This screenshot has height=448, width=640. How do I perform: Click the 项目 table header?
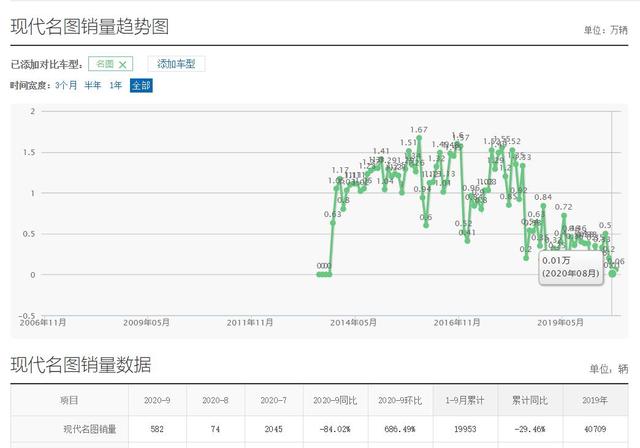coord(69,400)
